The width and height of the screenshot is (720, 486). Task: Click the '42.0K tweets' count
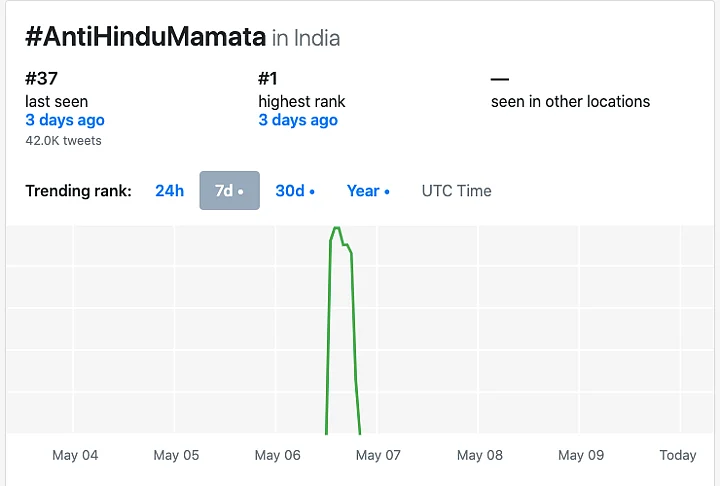63,141
